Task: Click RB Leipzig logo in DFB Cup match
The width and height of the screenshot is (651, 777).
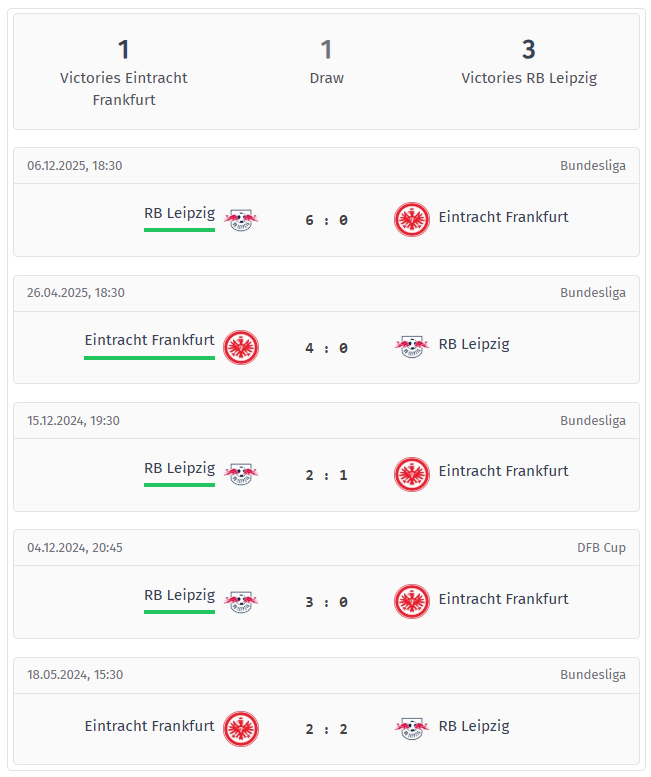Action: [x=240, y=601]
